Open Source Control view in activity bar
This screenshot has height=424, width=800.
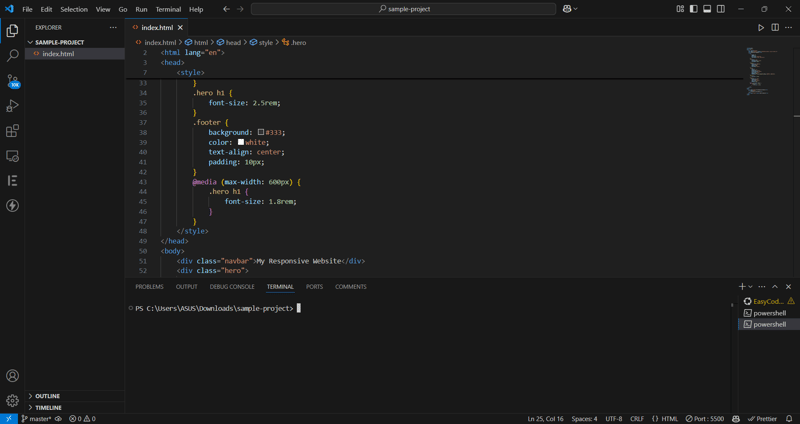tap(12, 81)
